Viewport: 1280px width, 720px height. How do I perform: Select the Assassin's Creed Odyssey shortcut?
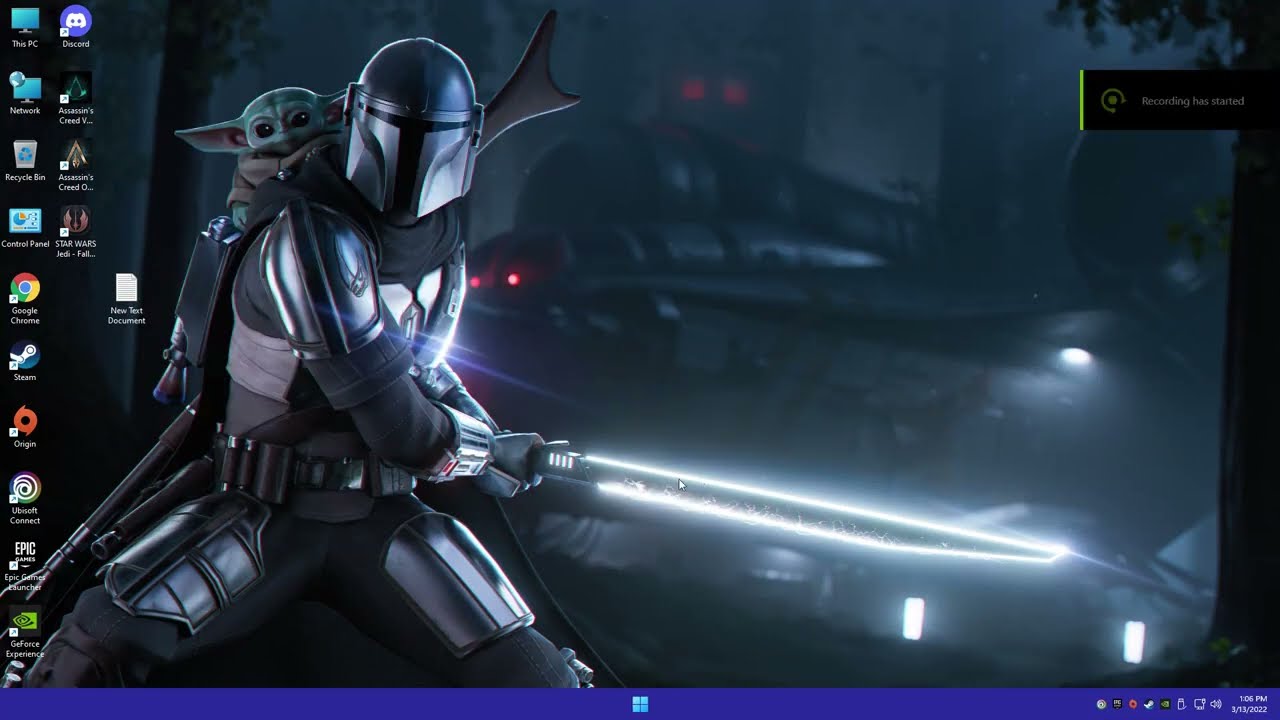coord(76,166)
